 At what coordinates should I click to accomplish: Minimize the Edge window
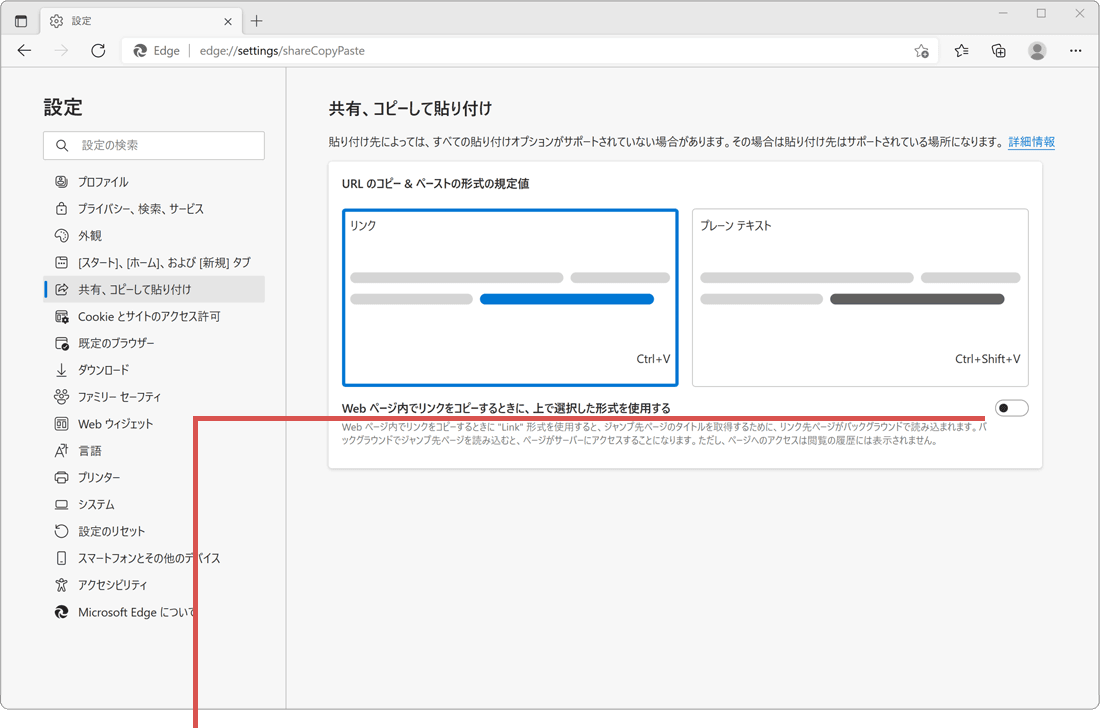pos(1003,13)
